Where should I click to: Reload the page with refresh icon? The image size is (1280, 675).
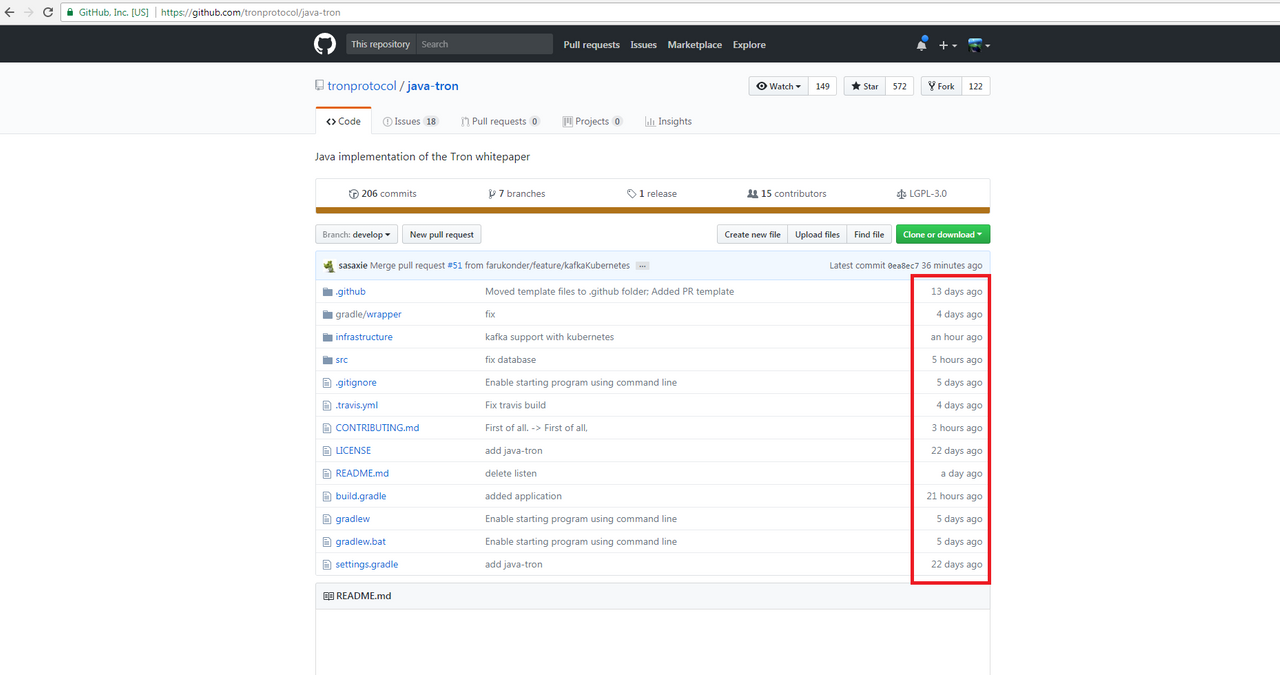point(48,12)
